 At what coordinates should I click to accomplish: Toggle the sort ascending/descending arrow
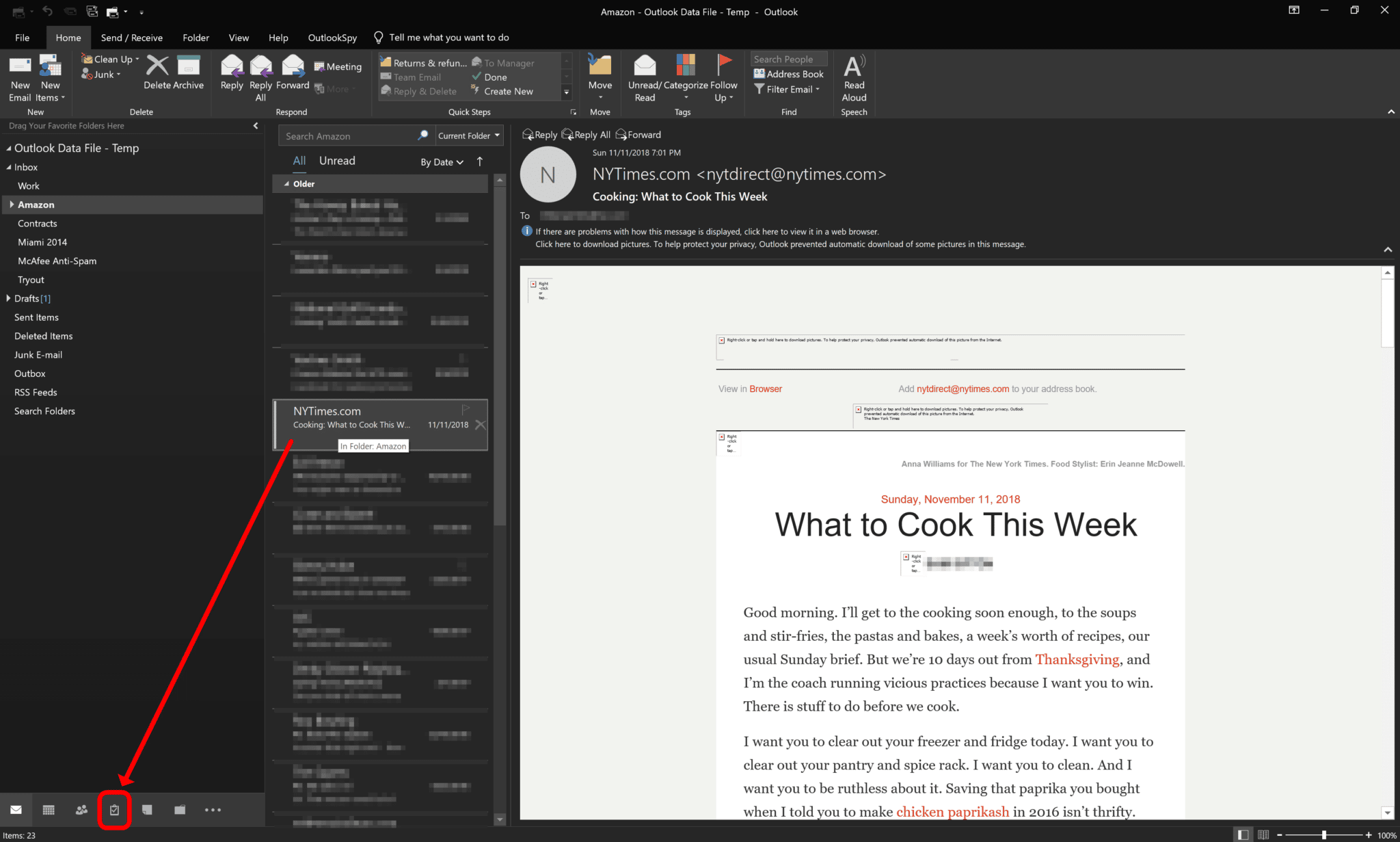coord(479,161)
